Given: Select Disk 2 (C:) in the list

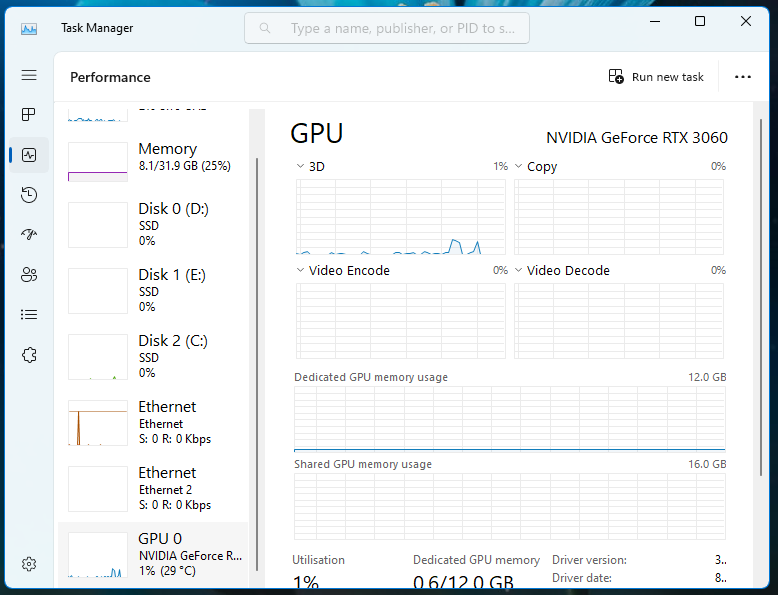Looking at the screenshot, I should [153, 357].
